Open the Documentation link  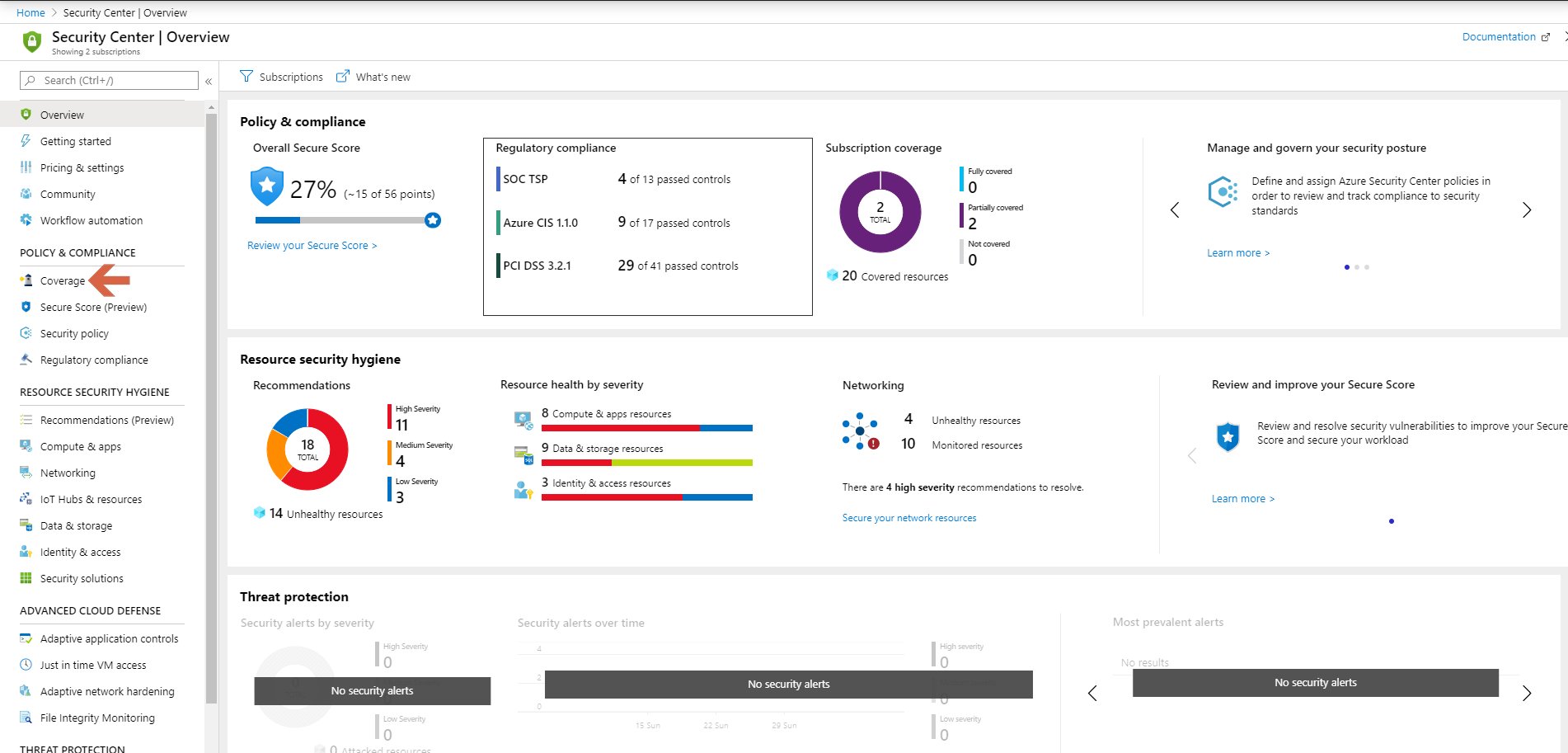pyautogui.click(x=1505, y=36)
